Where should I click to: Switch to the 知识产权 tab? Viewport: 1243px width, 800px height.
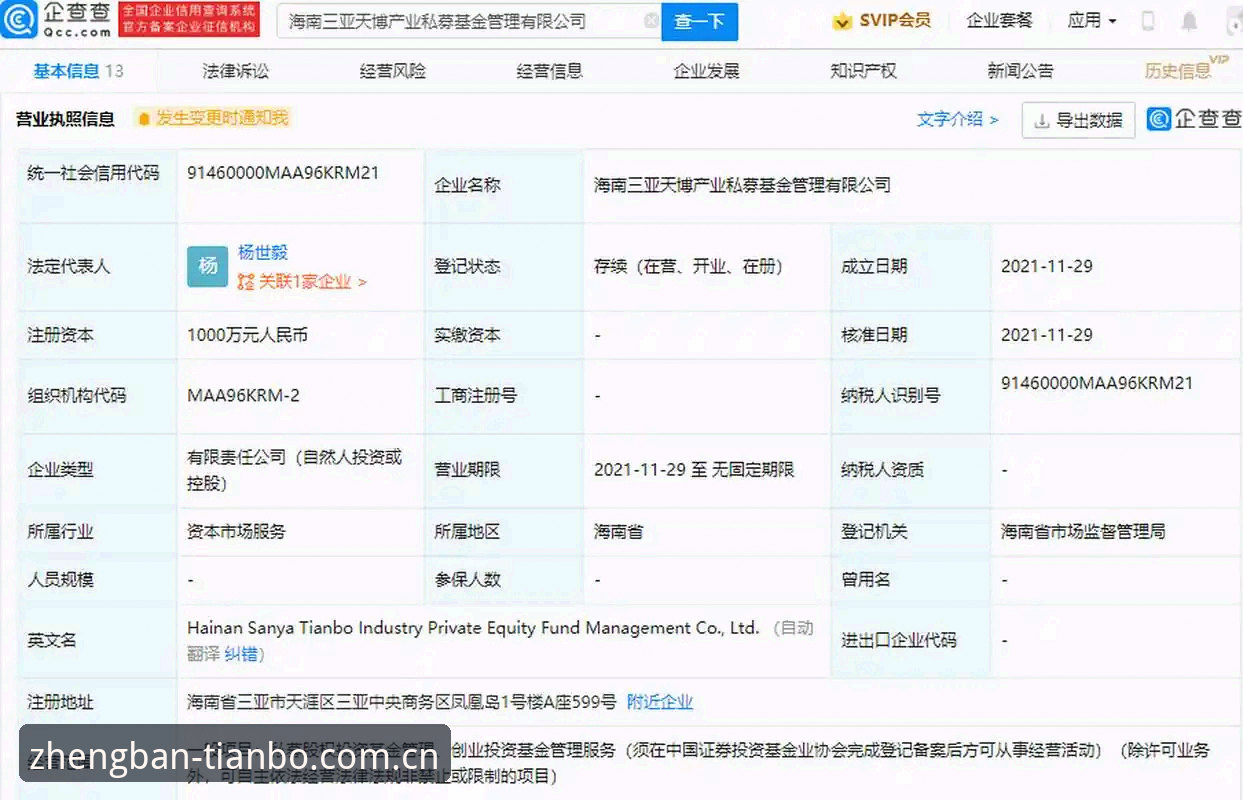click(x=863, y=71)
